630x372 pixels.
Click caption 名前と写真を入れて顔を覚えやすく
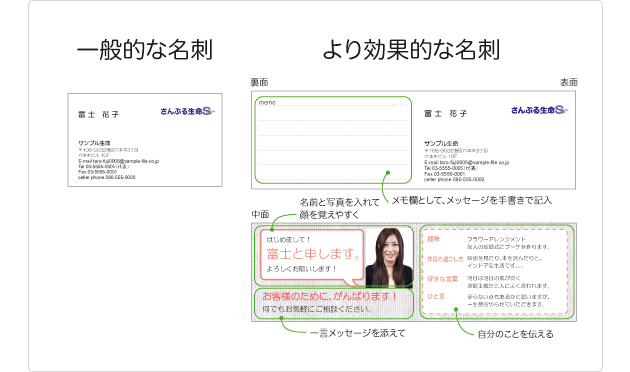(x=340, y=208)
